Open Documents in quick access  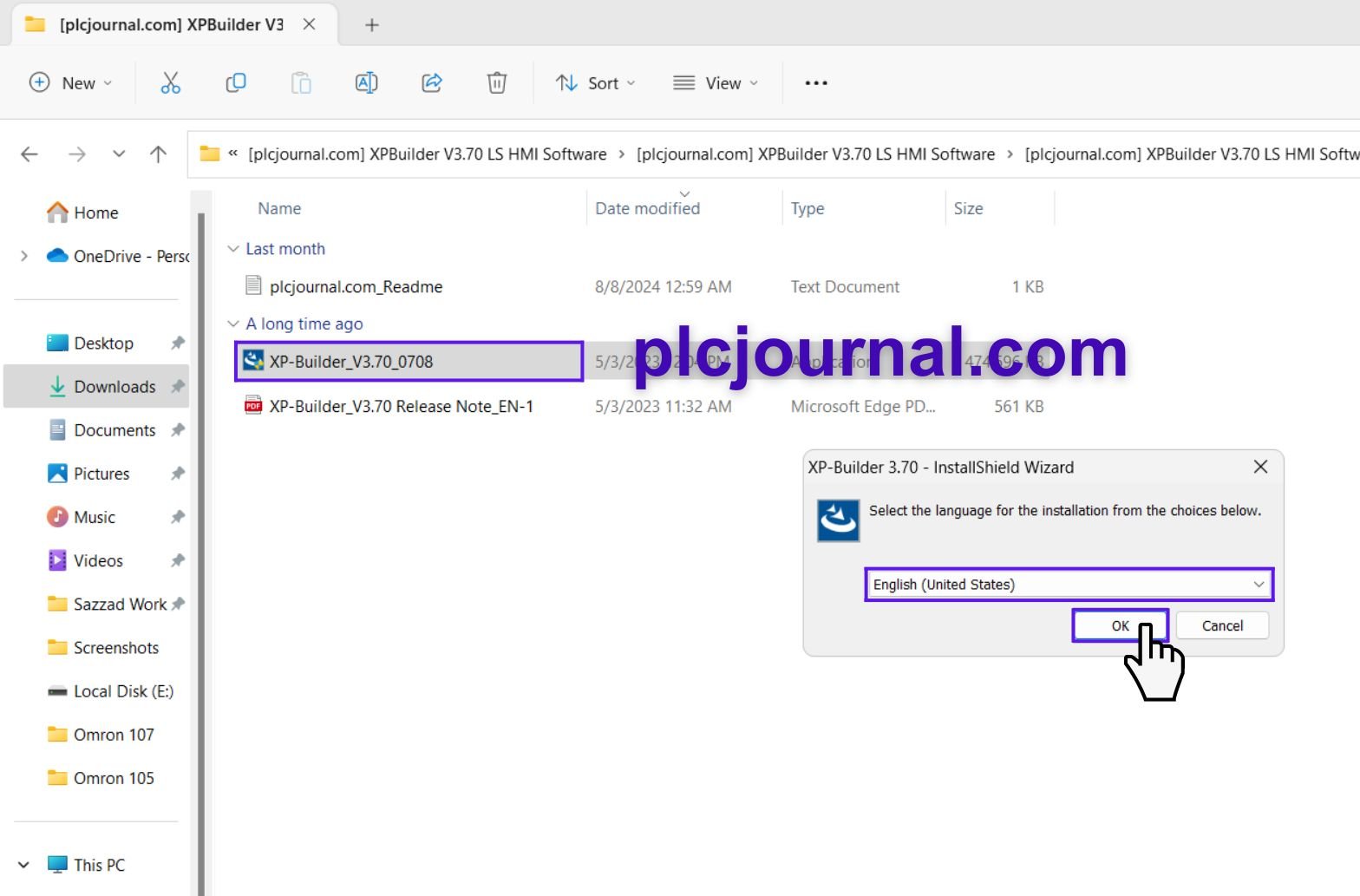(103, 430)
